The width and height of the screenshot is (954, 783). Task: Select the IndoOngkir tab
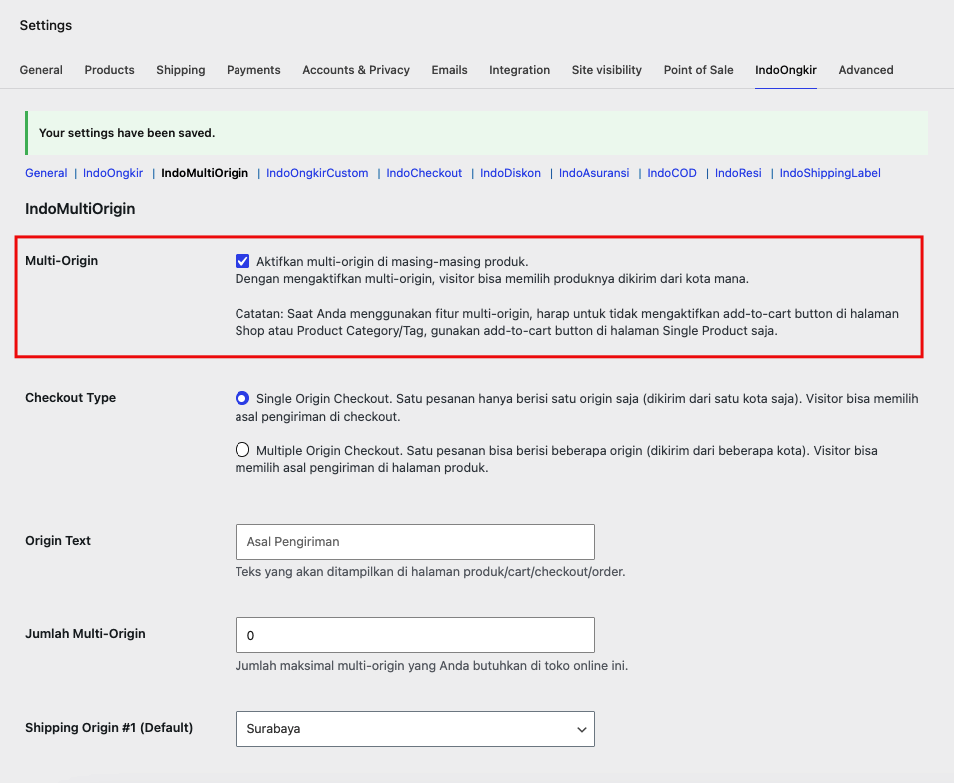point(785,70)
